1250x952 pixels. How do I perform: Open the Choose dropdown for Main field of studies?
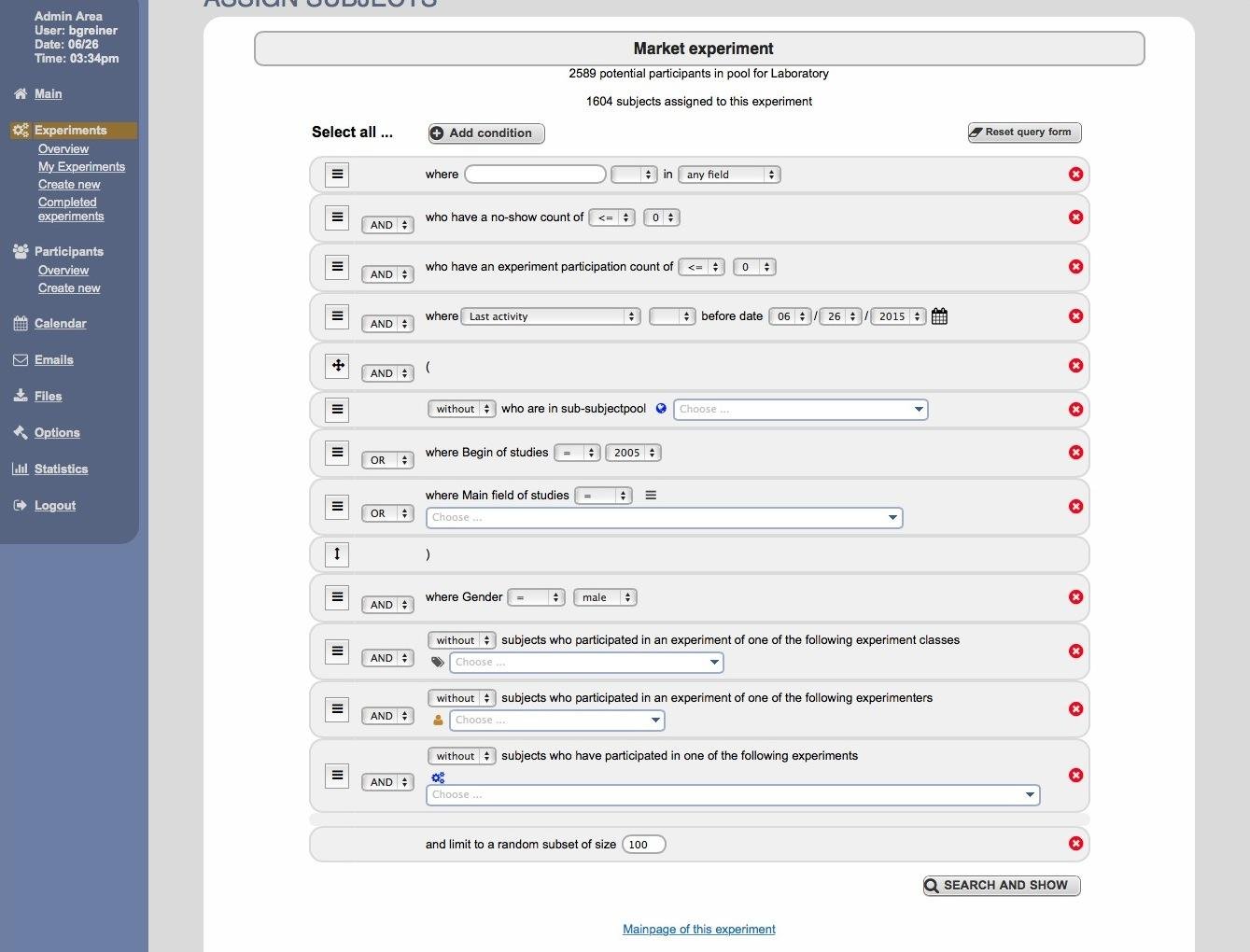(664, 517)
